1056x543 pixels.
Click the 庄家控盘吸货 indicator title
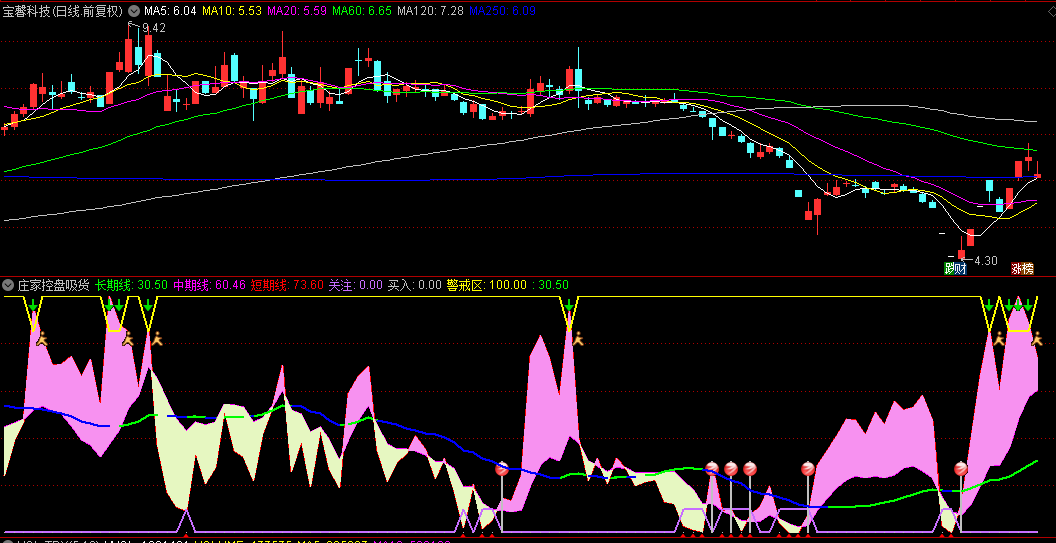pos(53,285)
